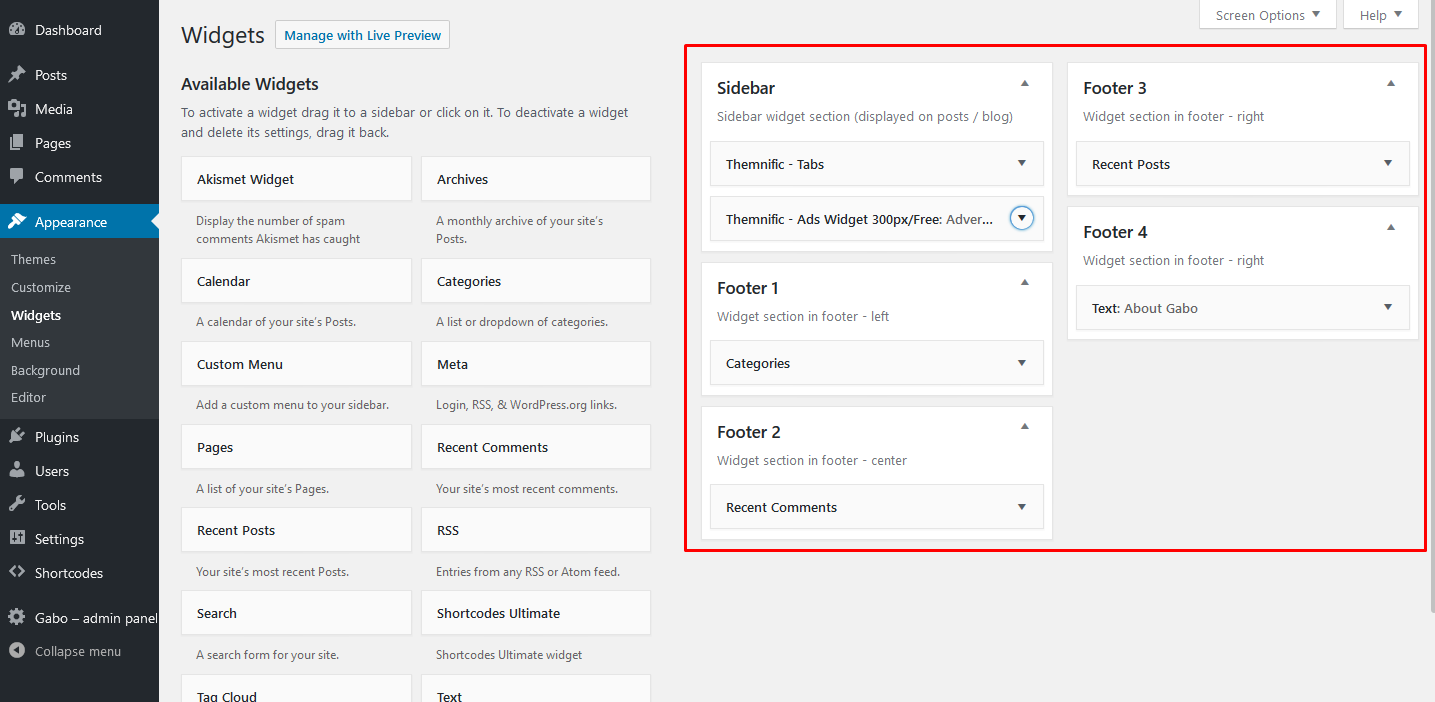Click the Comments speech bubble icon
The image size is (1435, 702).
tap(17, 177)
